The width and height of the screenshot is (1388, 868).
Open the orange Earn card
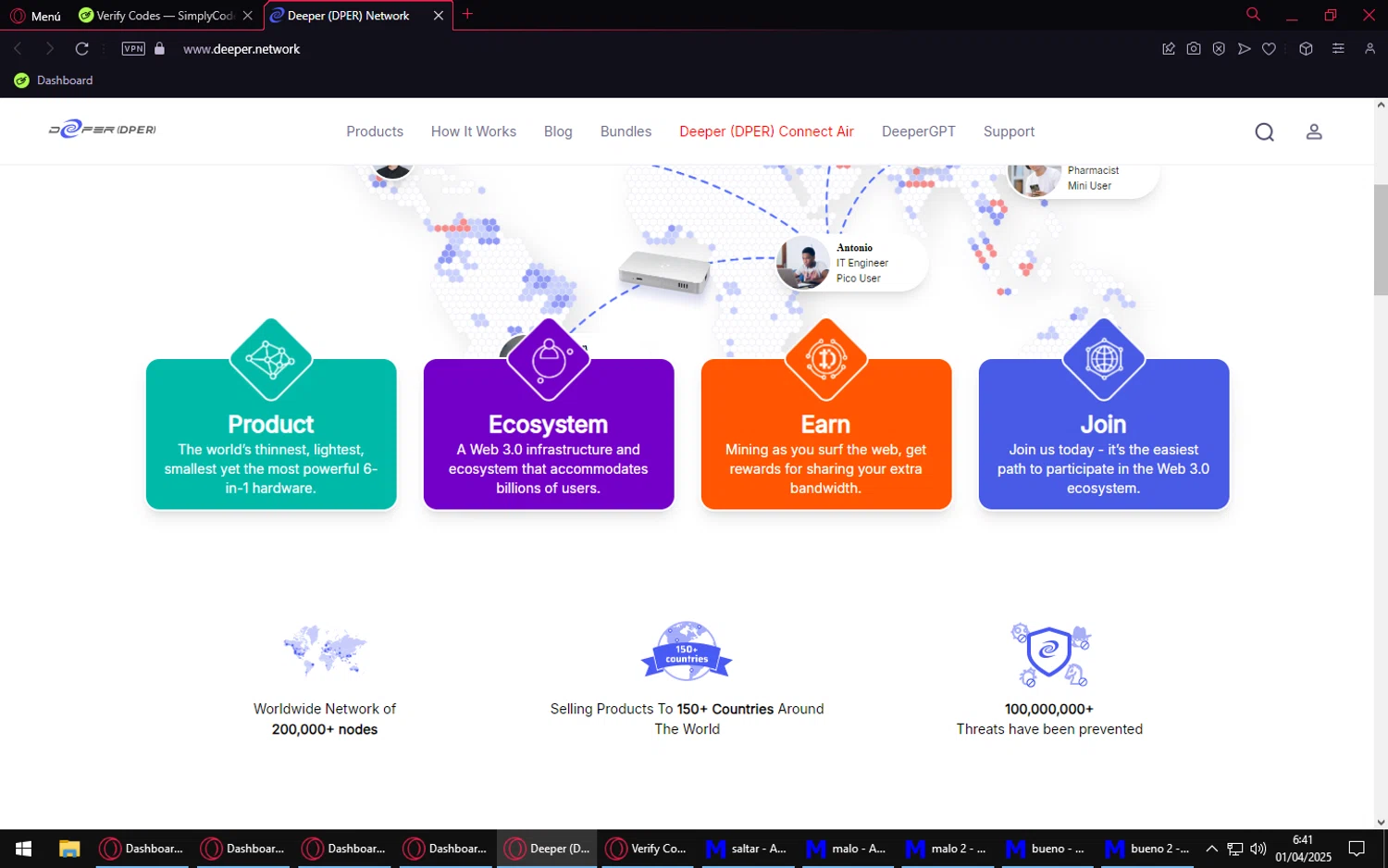click(x=826, y=434)
